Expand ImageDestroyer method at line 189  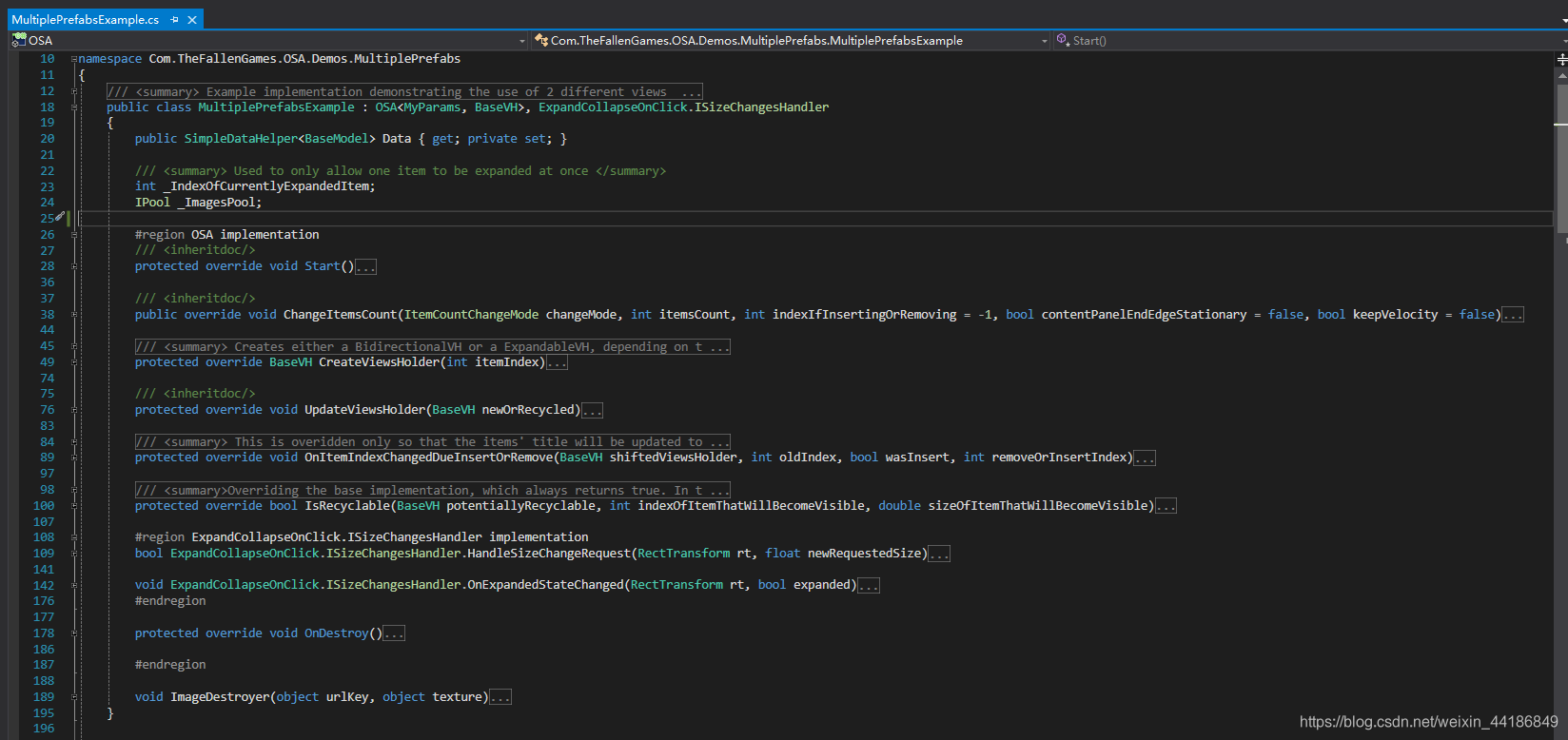(74, 697)
